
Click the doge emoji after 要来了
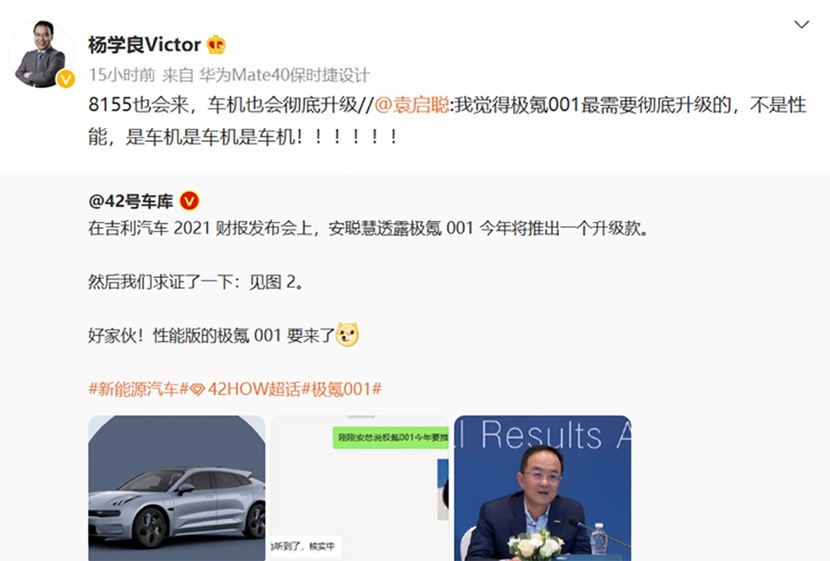[347, 334]
